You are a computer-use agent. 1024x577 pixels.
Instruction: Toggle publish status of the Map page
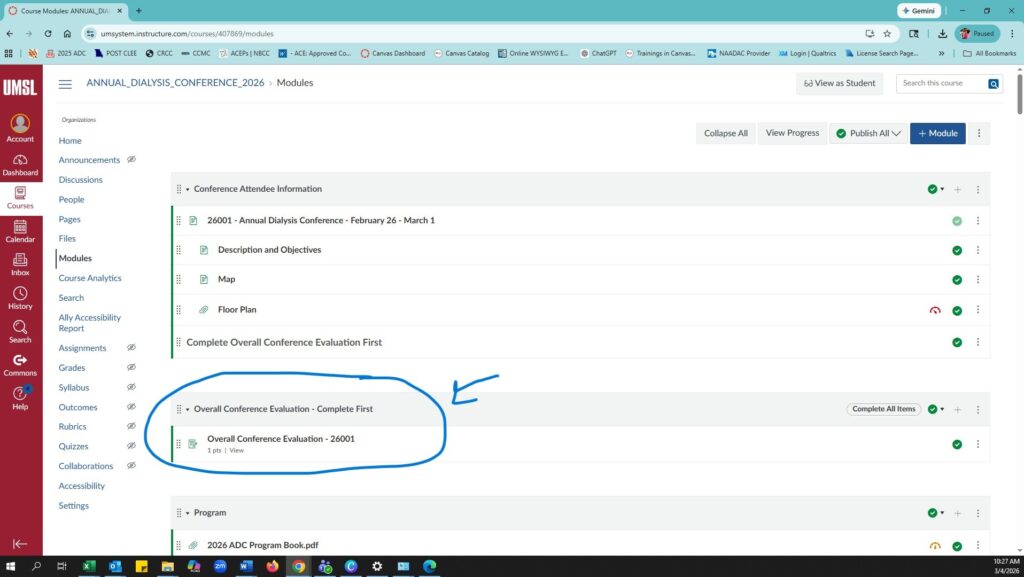point(957,280)
